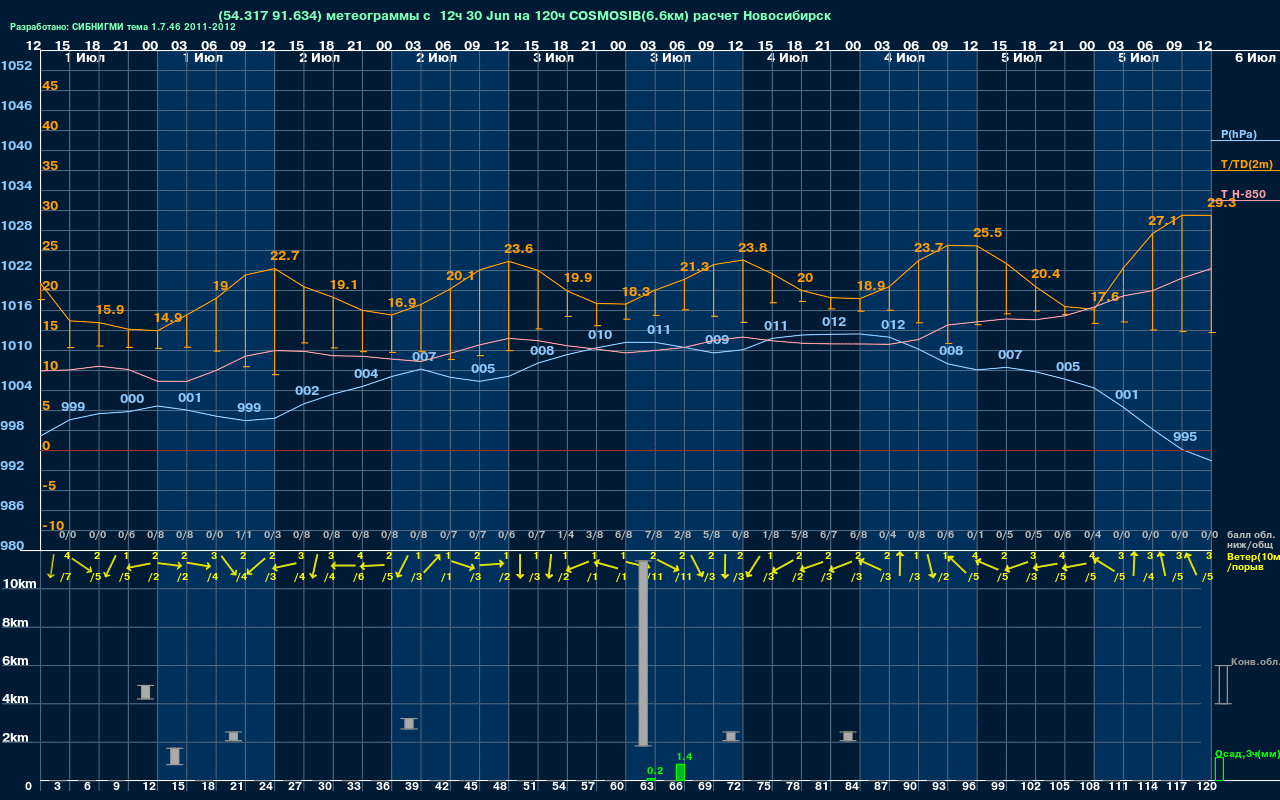Select the T/TD(2m) legend label
The width and height of the screenshot is (1280, 800).
click(1246, 164)
